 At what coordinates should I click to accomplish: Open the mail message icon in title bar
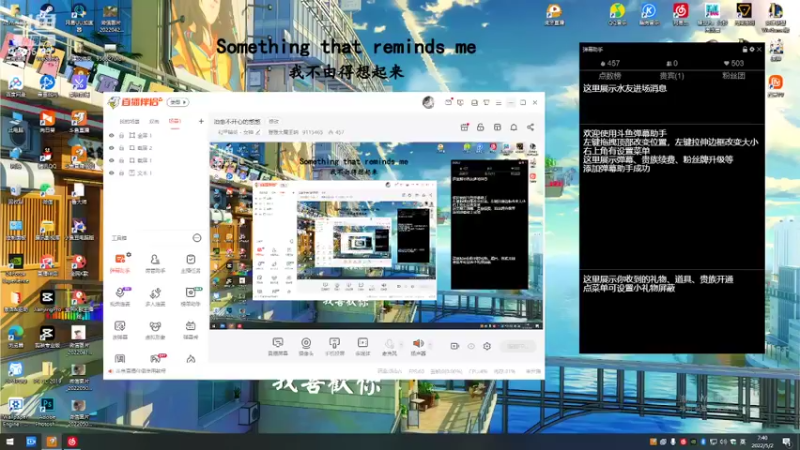tap(448, 102)
